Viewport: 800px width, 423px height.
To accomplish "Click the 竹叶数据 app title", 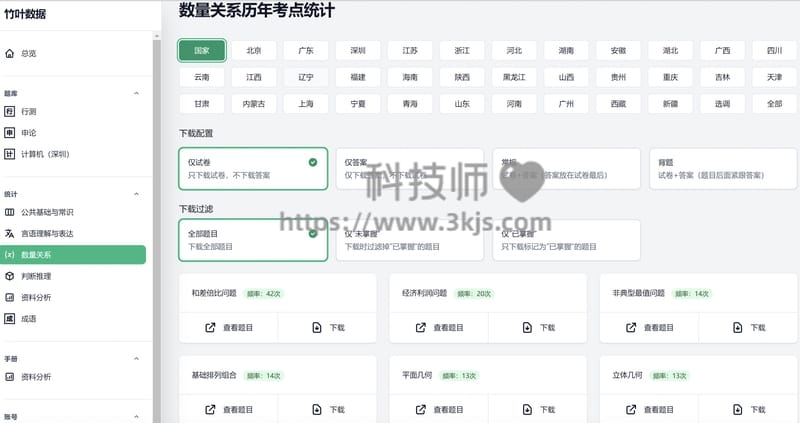I will [25, 14].
